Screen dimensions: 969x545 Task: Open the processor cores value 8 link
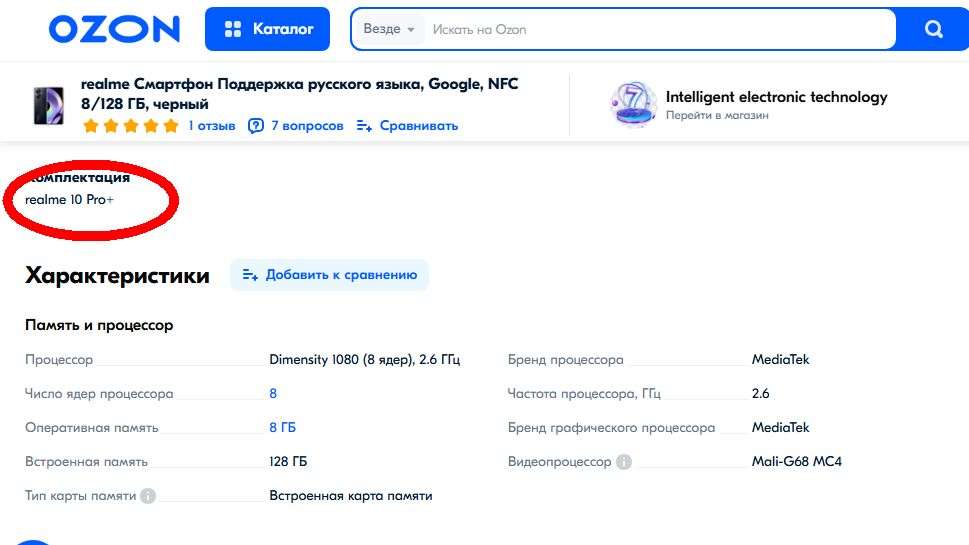click(273, 394)
